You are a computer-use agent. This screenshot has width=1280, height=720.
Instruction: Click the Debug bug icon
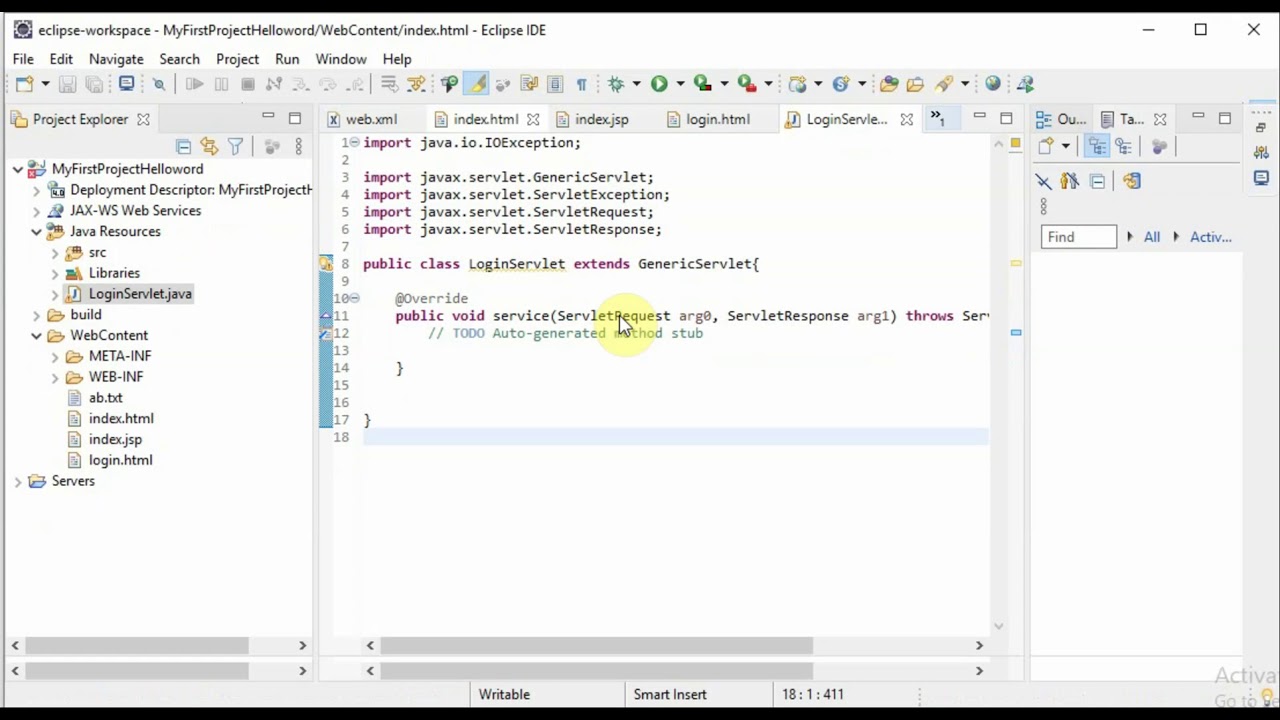[x=616, y=84]
